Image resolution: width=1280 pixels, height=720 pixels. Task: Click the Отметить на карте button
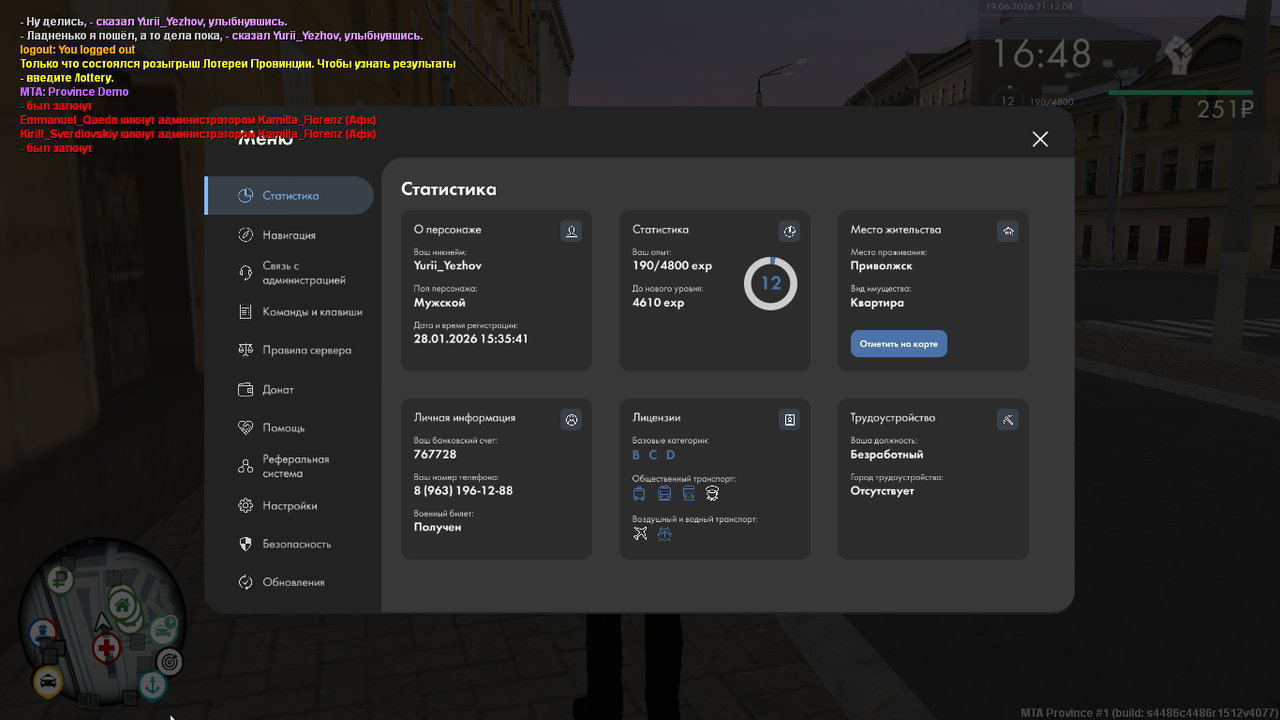click(898, 344)
